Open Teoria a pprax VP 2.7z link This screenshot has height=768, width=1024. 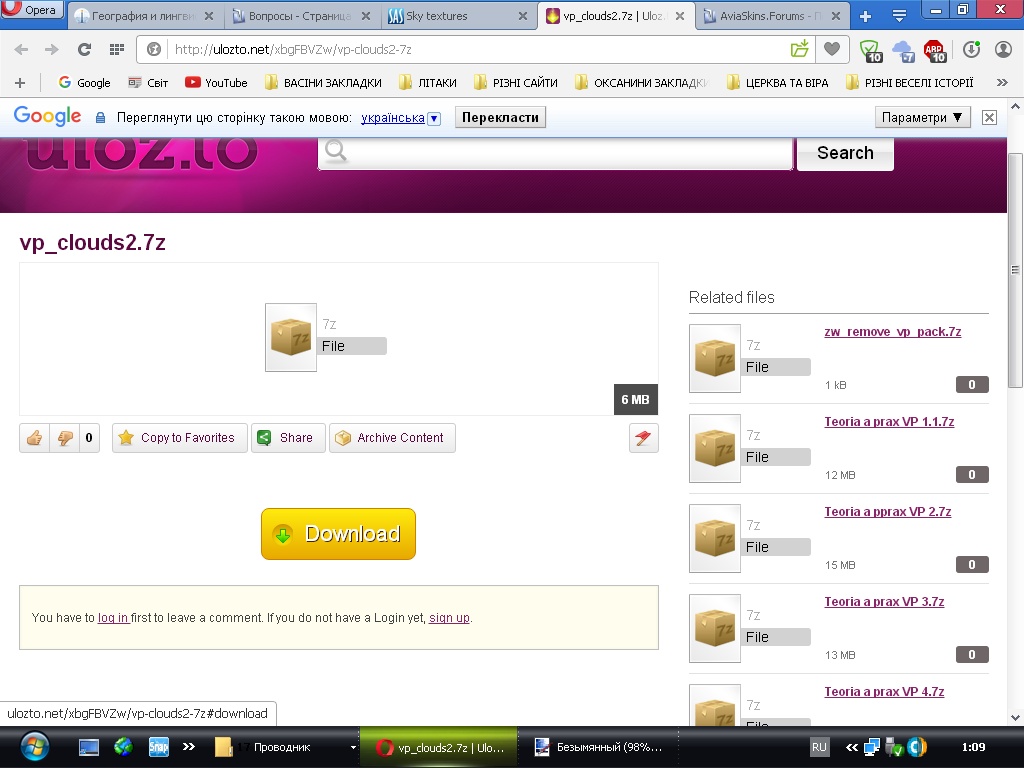click(x=888, y=512)
